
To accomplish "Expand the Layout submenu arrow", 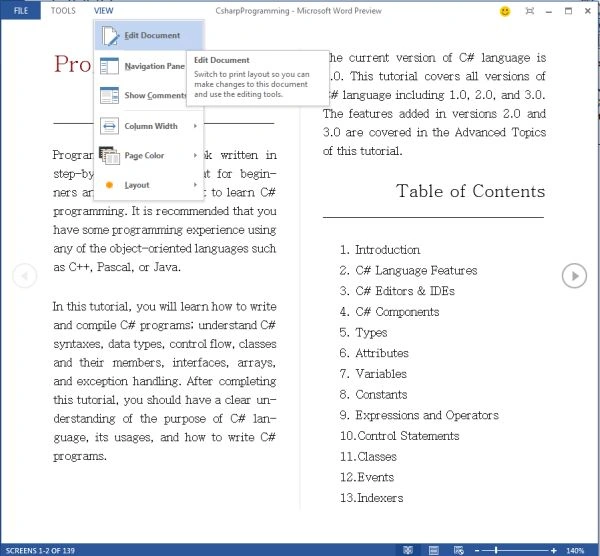I will click(x=195, y=185).
